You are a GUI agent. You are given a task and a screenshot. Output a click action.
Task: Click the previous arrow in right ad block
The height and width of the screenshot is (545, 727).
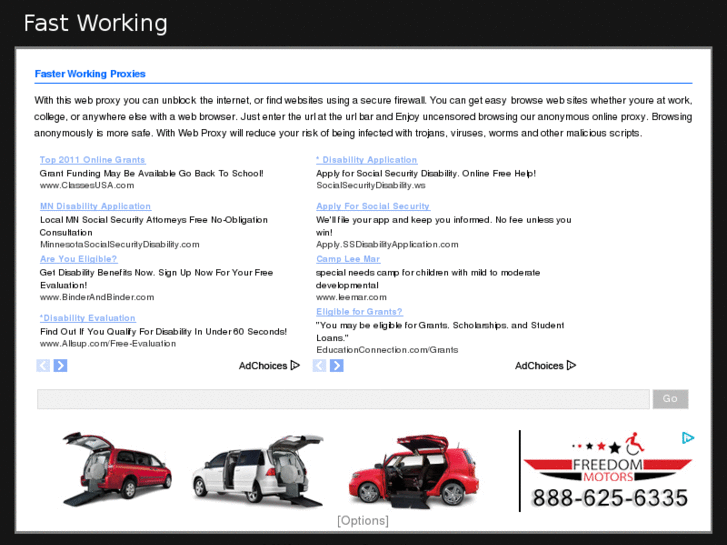pos(319,365)
